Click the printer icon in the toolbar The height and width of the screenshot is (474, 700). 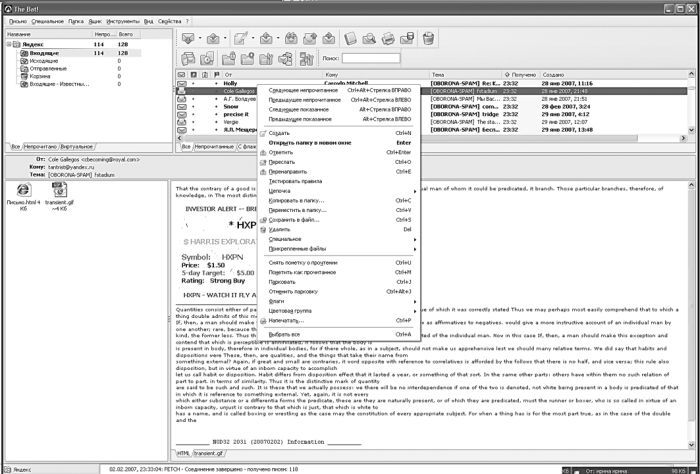point(388,38)
